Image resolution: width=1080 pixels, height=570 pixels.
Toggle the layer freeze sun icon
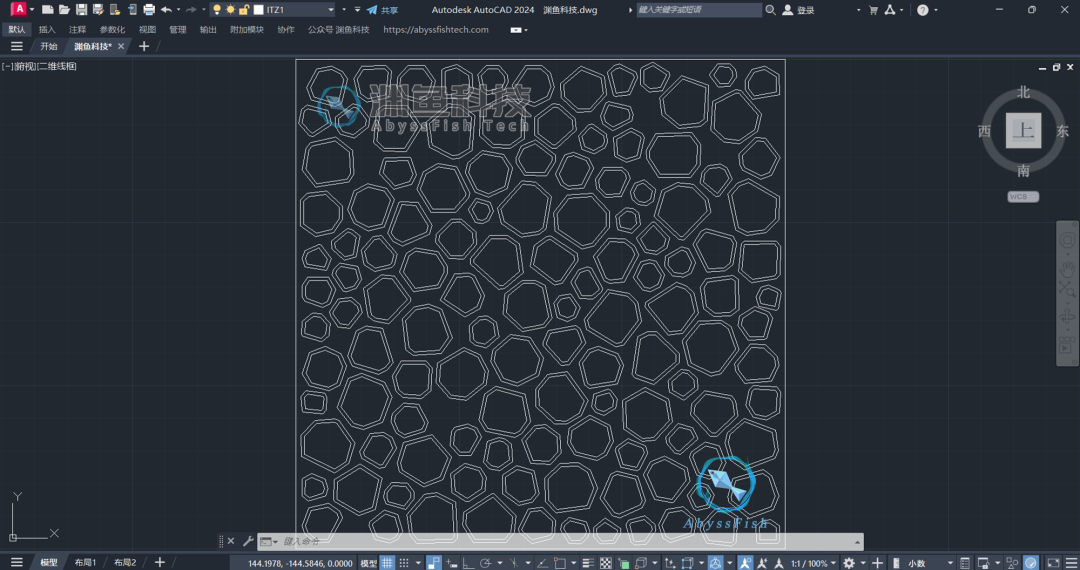(230, 10)
